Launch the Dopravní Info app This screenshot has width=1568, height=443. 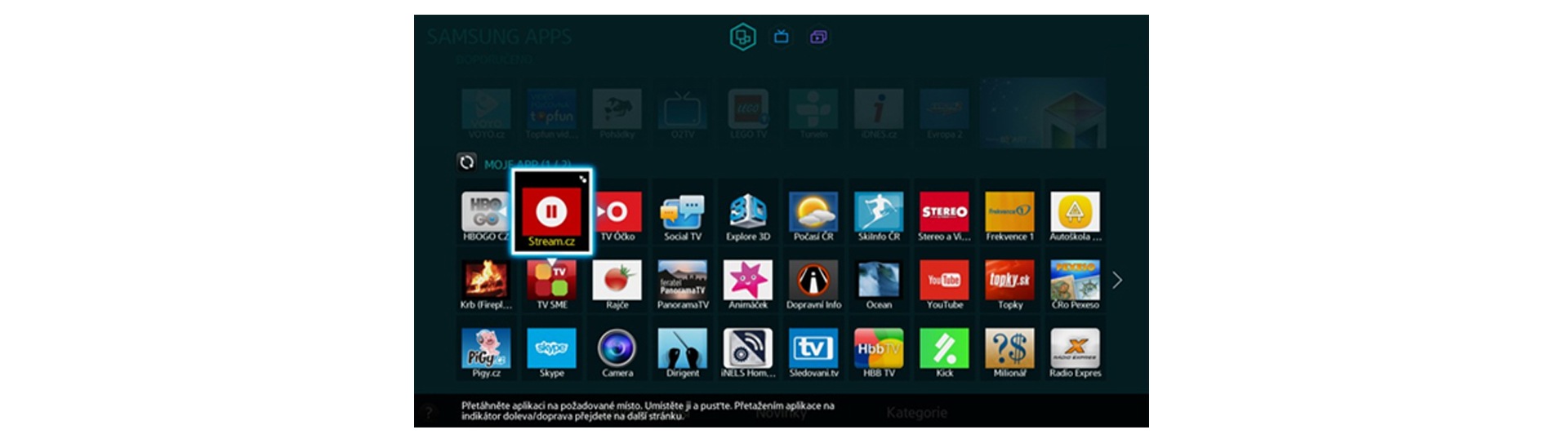coord(813,286)
